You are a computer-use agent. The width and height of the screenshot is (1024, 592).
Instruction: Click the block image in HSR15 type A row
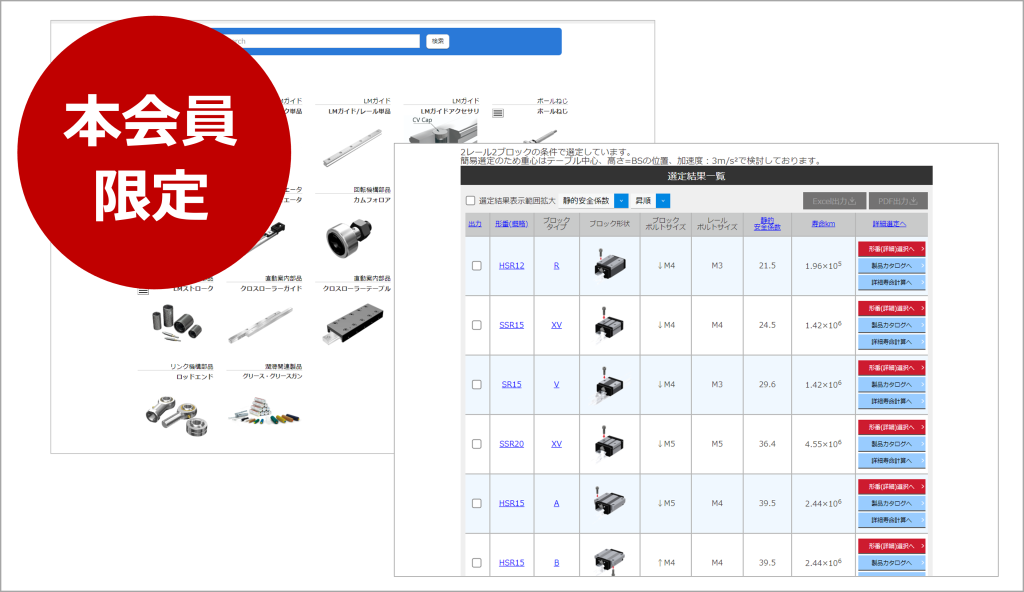click(609, 503)
